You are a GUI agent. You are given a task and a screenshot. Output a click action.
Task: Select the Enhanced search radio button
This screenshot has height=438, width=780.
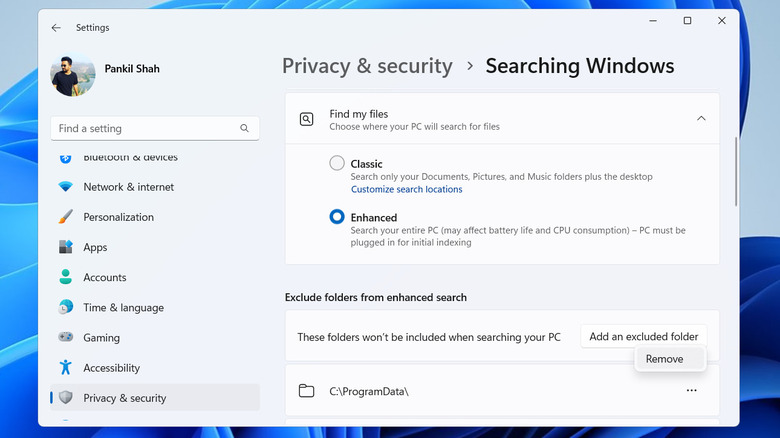pyautogui.click(x=337, y=217)
